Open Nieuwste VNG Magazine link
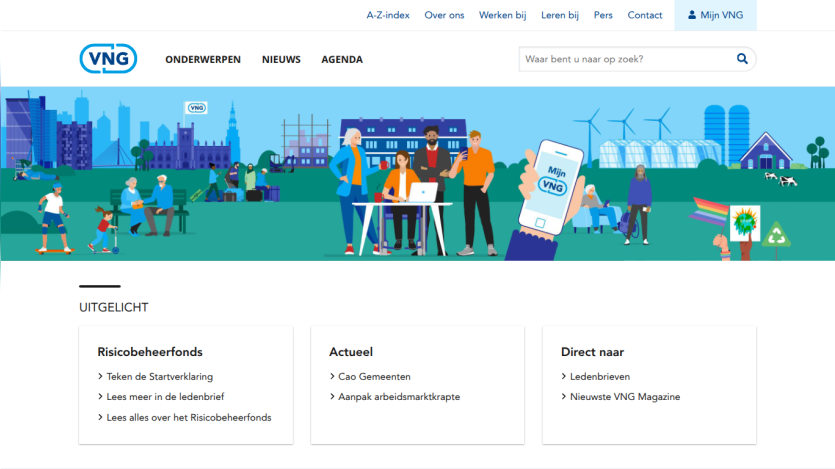The width and height of the screenshot is (835, 469). [x=625, y=397]
